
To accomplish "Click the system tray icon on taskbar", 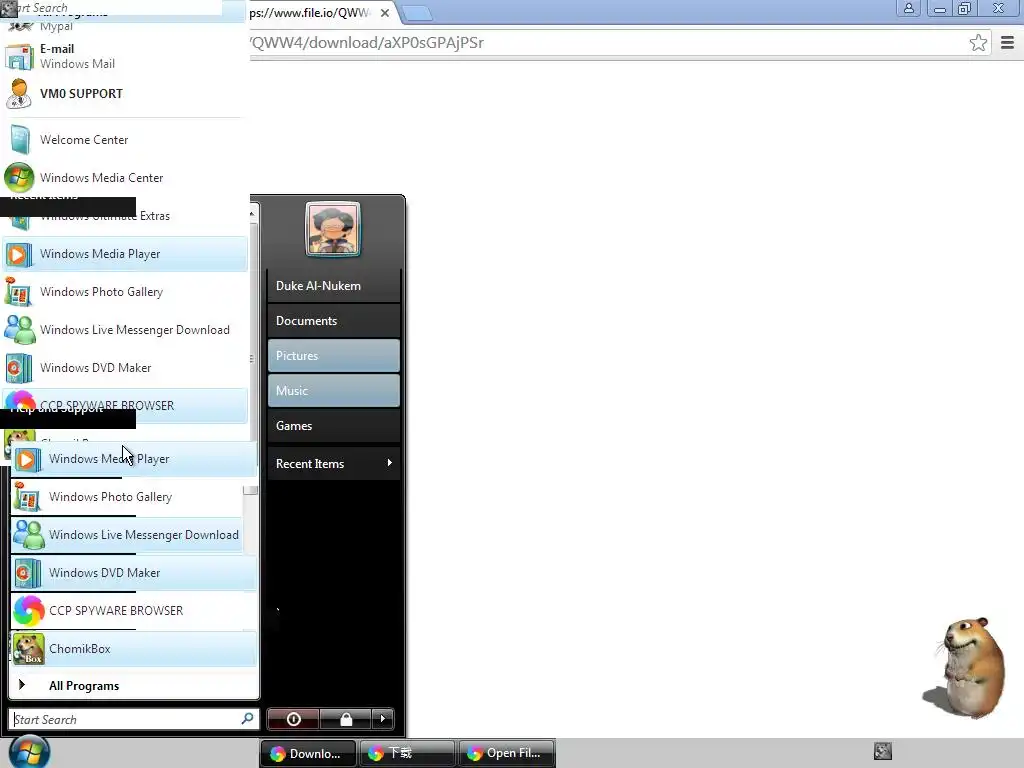I will pos(882,752).
